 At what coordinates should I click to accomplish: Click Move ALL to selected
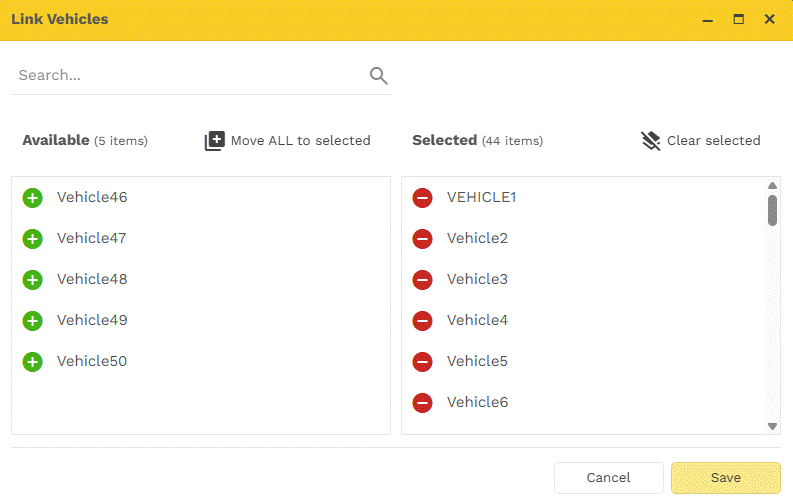[x=288, y=141]
